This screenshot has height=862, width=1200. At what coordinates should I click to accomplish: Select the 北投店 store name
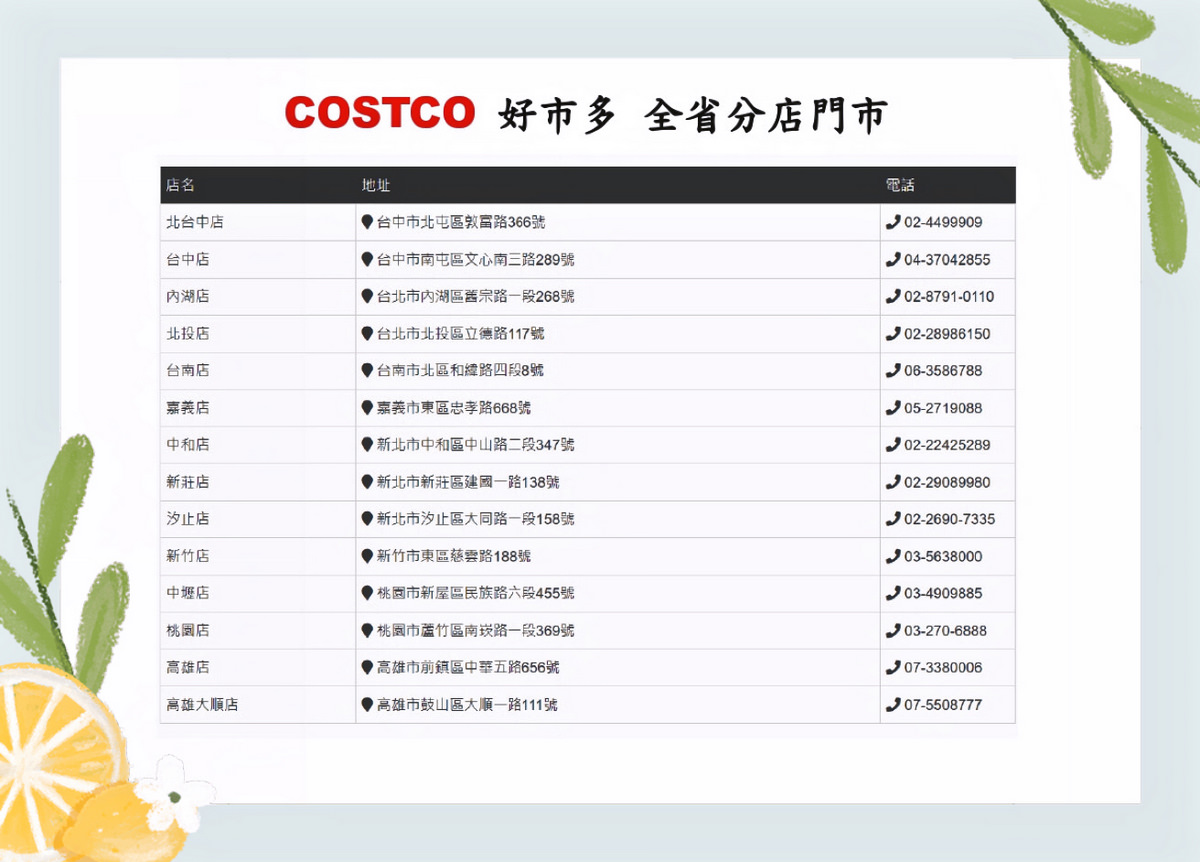point(188,333)
